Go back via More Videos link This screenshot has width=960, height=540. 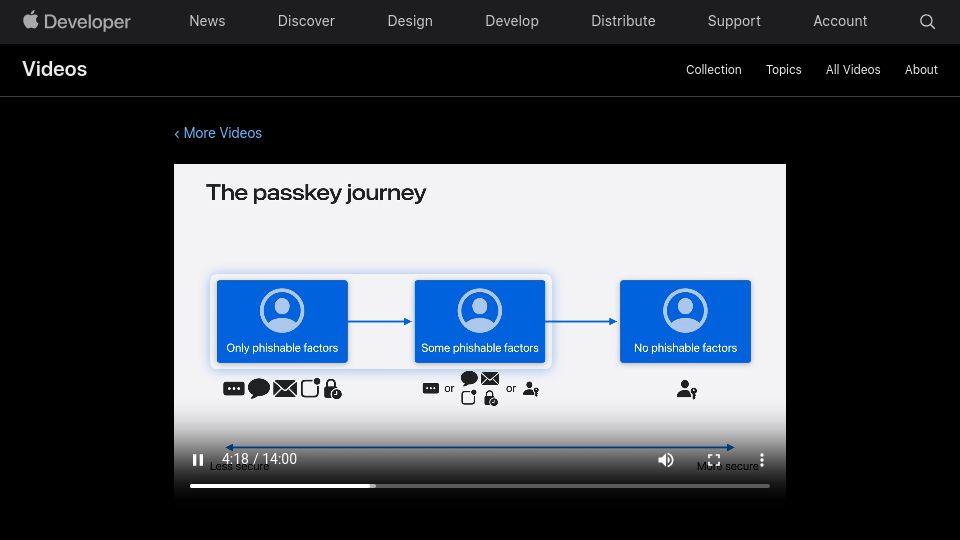click(218, 133)
